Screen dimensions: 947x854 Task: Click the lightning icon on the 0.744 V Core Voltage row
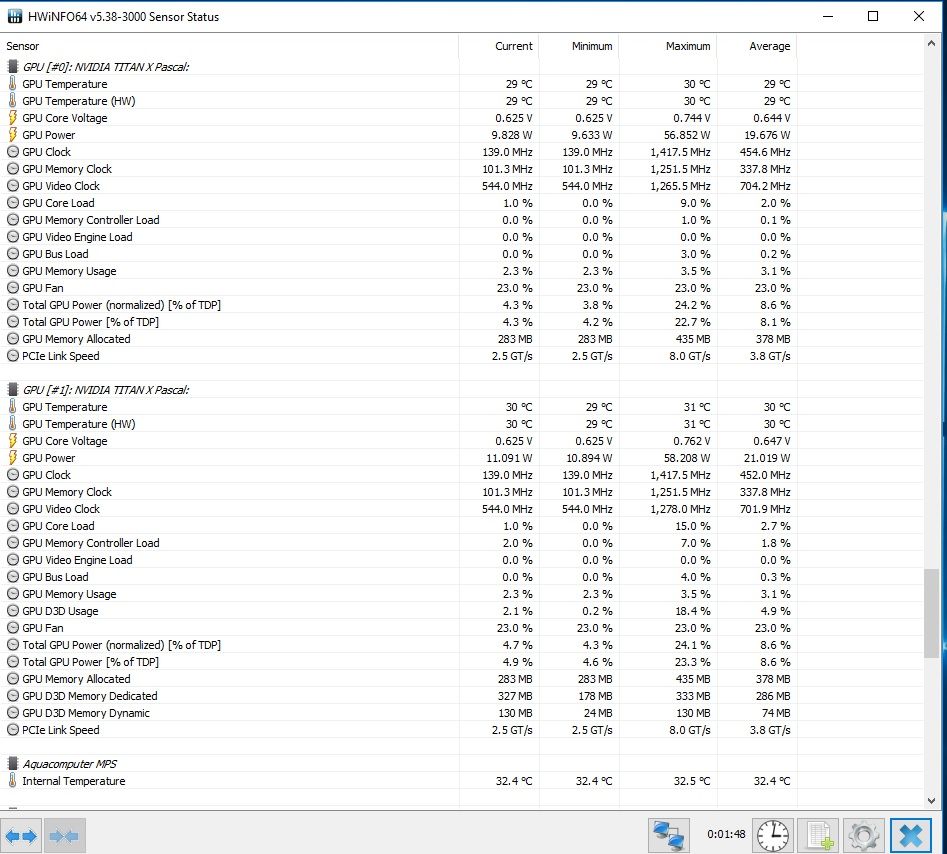coord(13,118)
